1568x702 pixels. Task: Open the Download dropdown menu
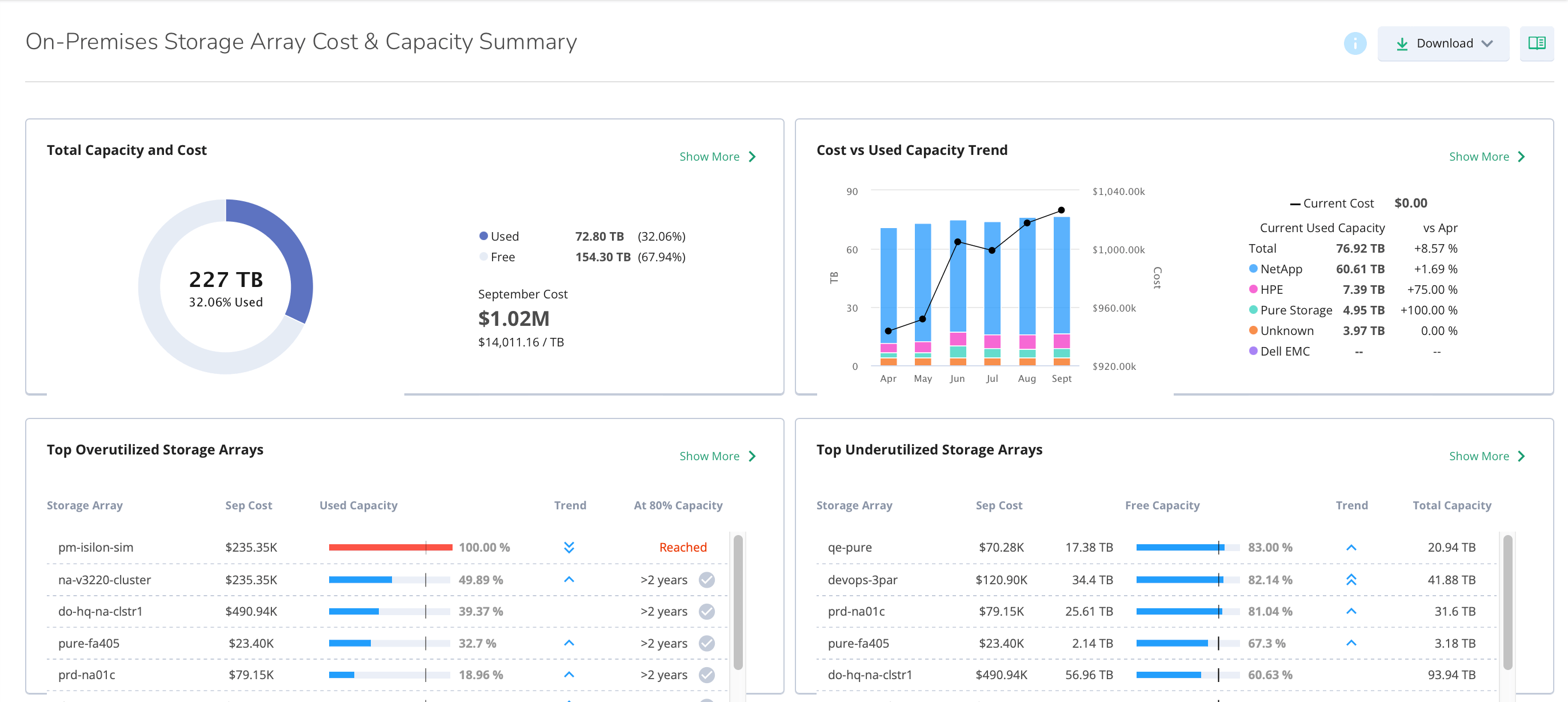(x=1443, y=43)
